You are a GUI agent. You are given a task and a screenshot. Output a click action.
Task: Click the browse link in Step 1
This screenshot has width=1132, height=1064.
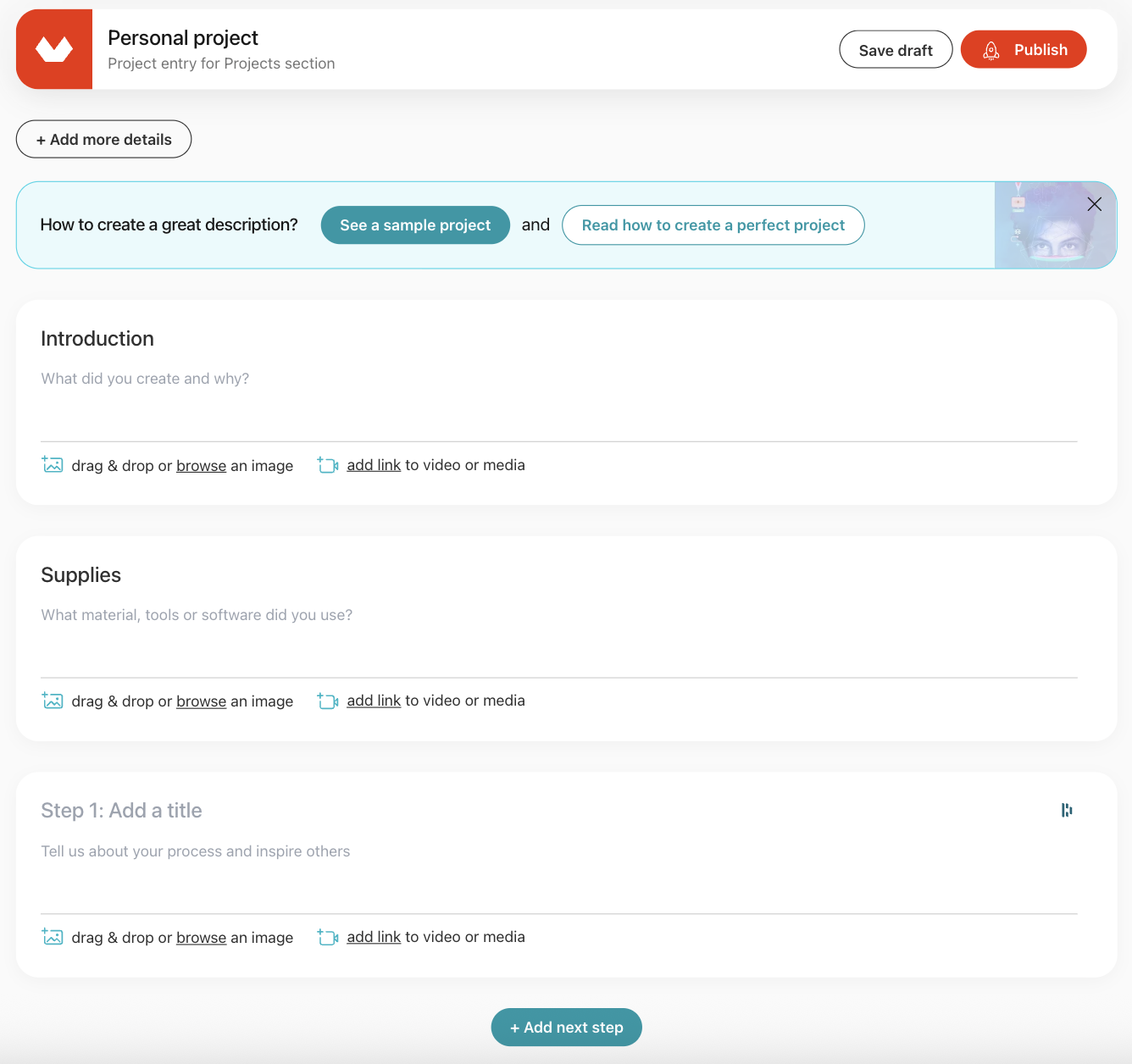click(x=201, y=938)
